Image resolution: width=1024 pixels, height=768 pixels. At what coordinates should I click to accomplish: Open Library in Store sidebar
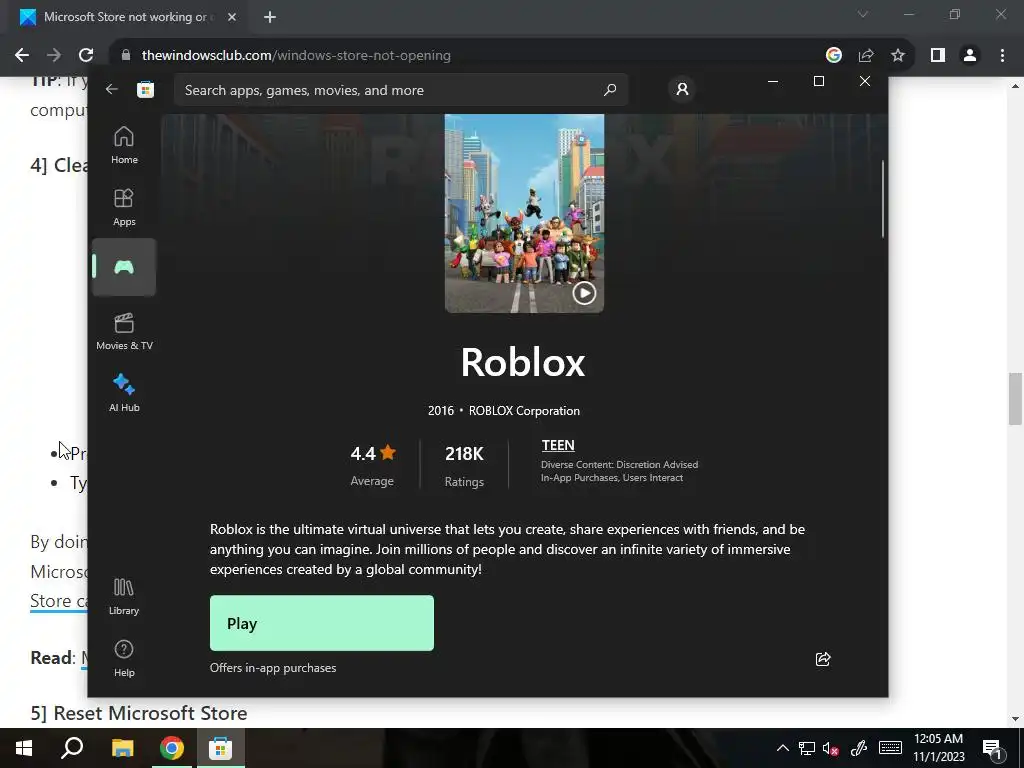pyautogui.click(x=124, y=596)
